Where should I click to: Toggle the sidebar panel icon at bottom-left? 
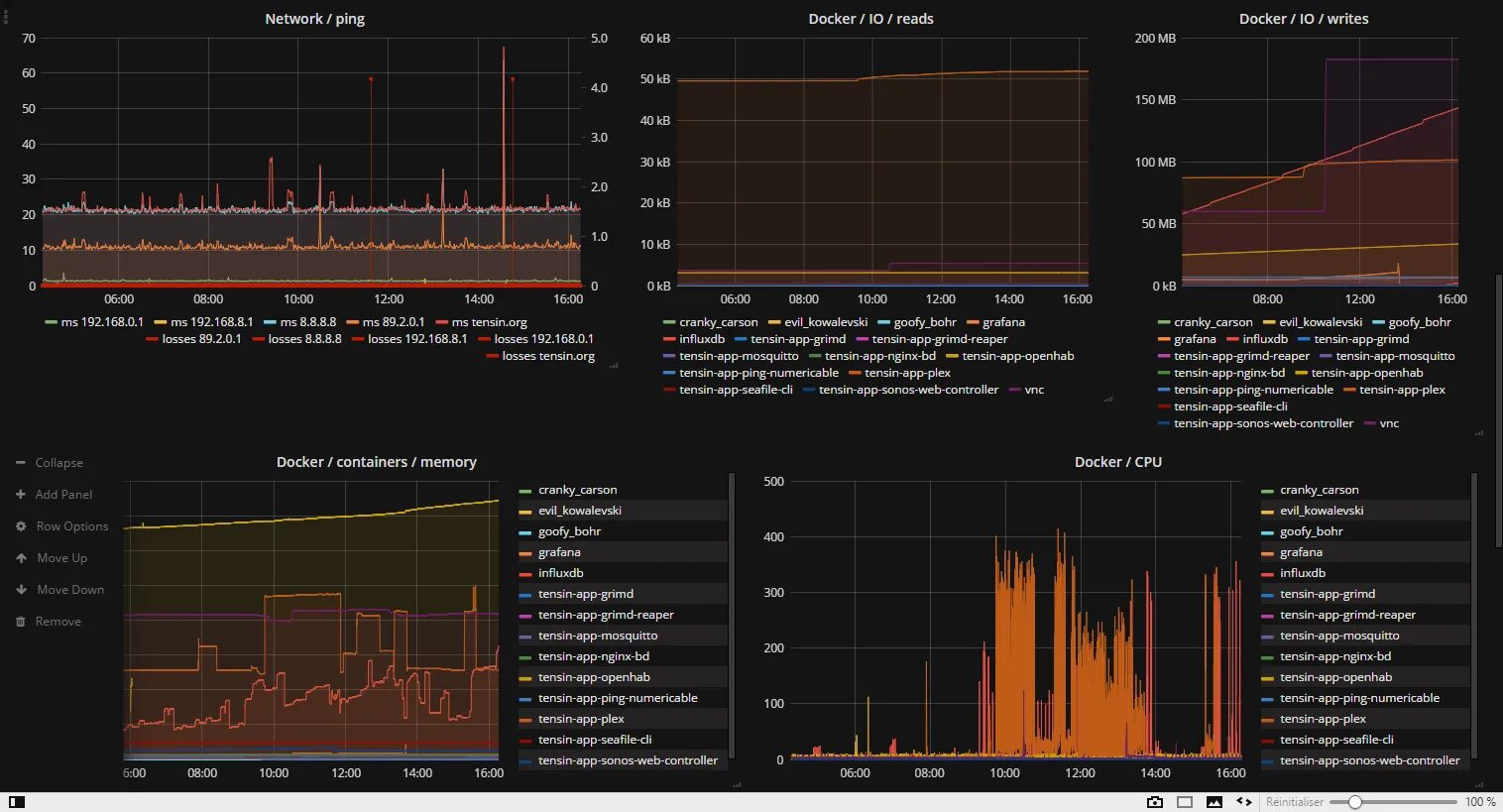[x=17, y=802]
